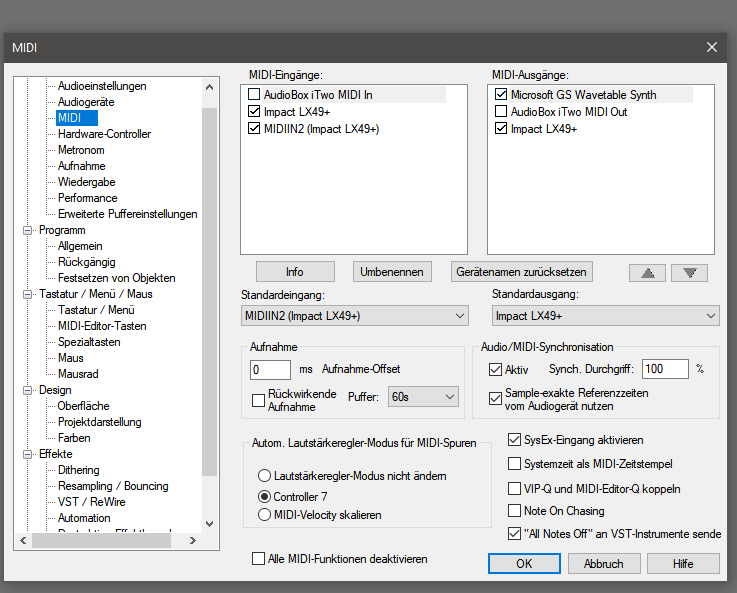737x593 pixels.
Task: Click the Umbenennen button
Action: click(392, 272)
